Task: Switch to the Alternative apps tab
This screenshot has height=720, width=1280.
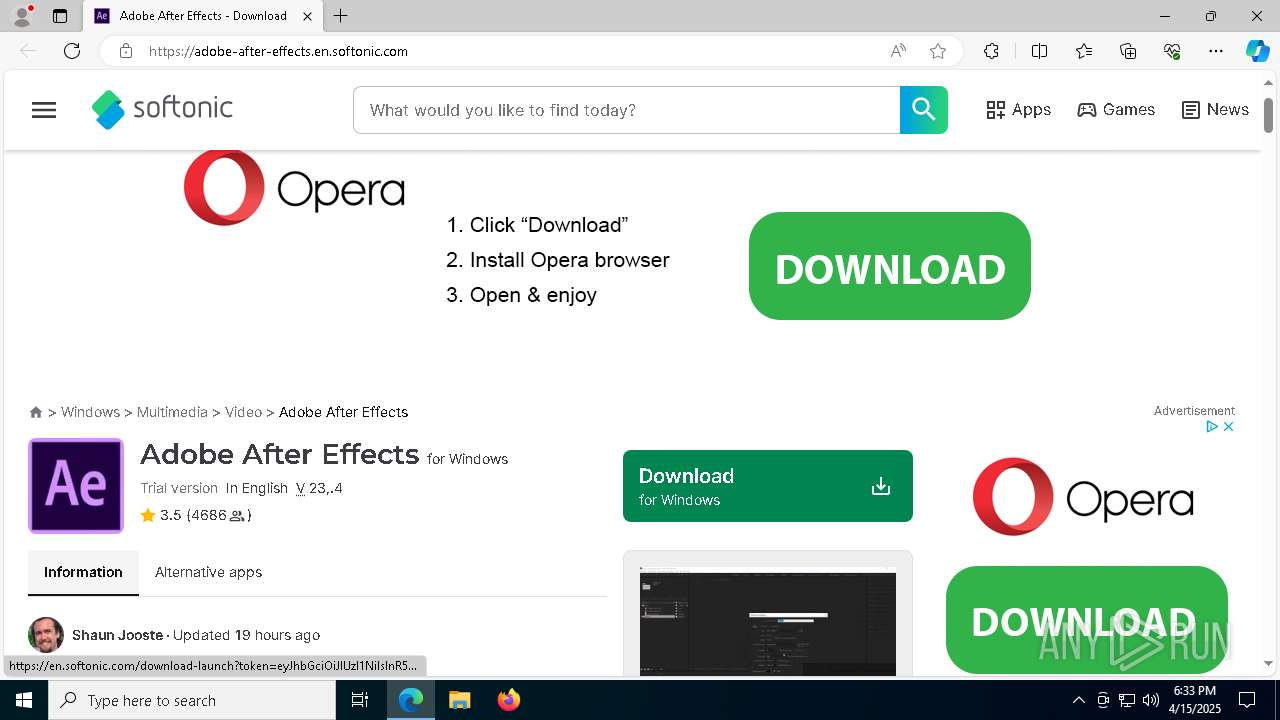Action: [x=208, y=572]
